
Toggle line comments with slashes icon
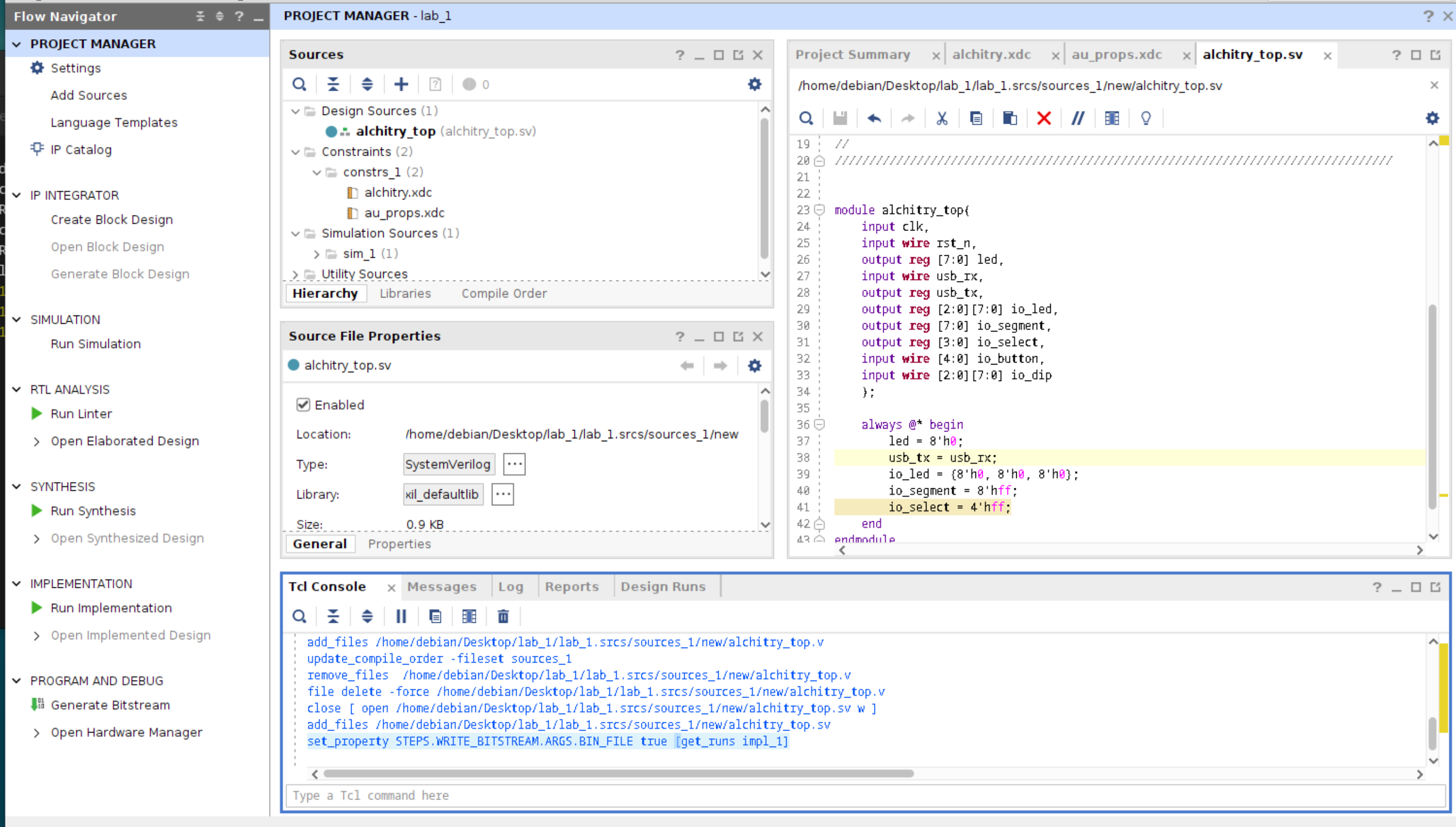coord(1077,118)
